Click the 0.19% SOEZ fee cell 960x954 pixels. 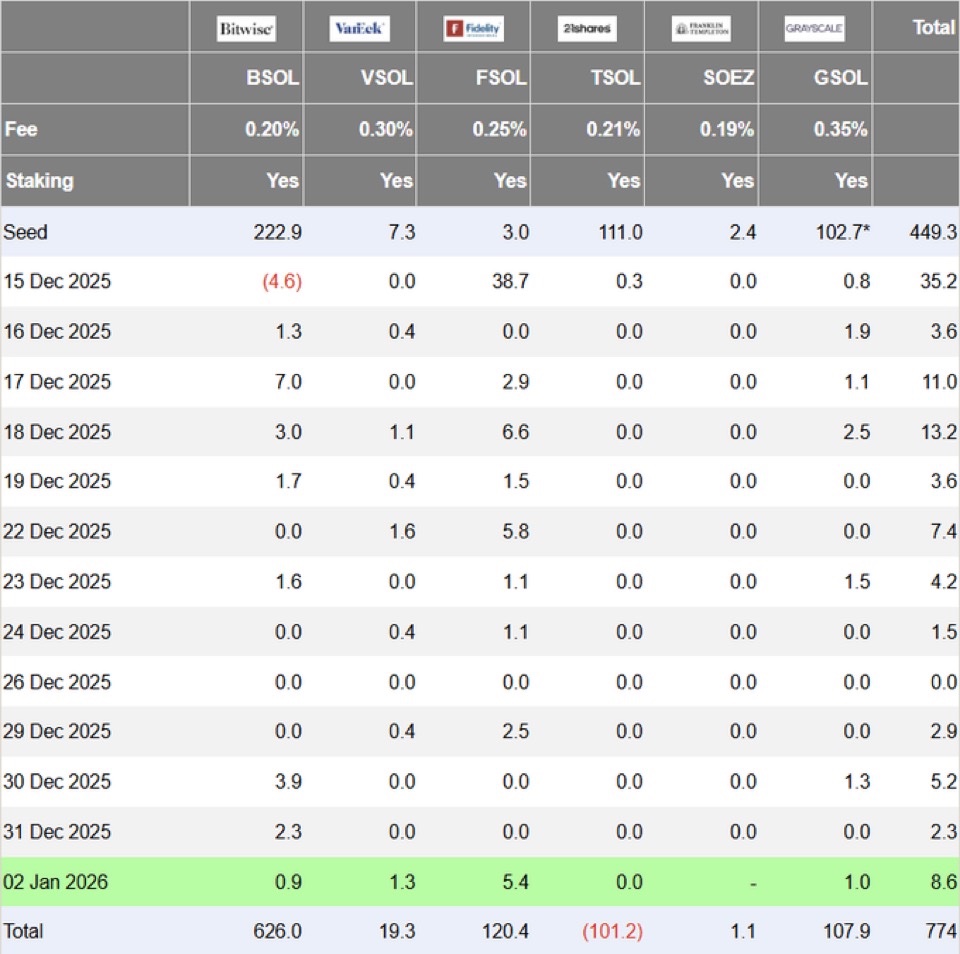(x=727, y=129)
